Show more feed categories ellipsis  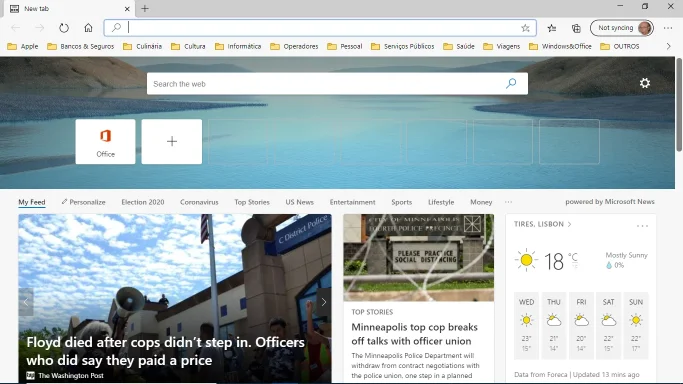point(508,202)
